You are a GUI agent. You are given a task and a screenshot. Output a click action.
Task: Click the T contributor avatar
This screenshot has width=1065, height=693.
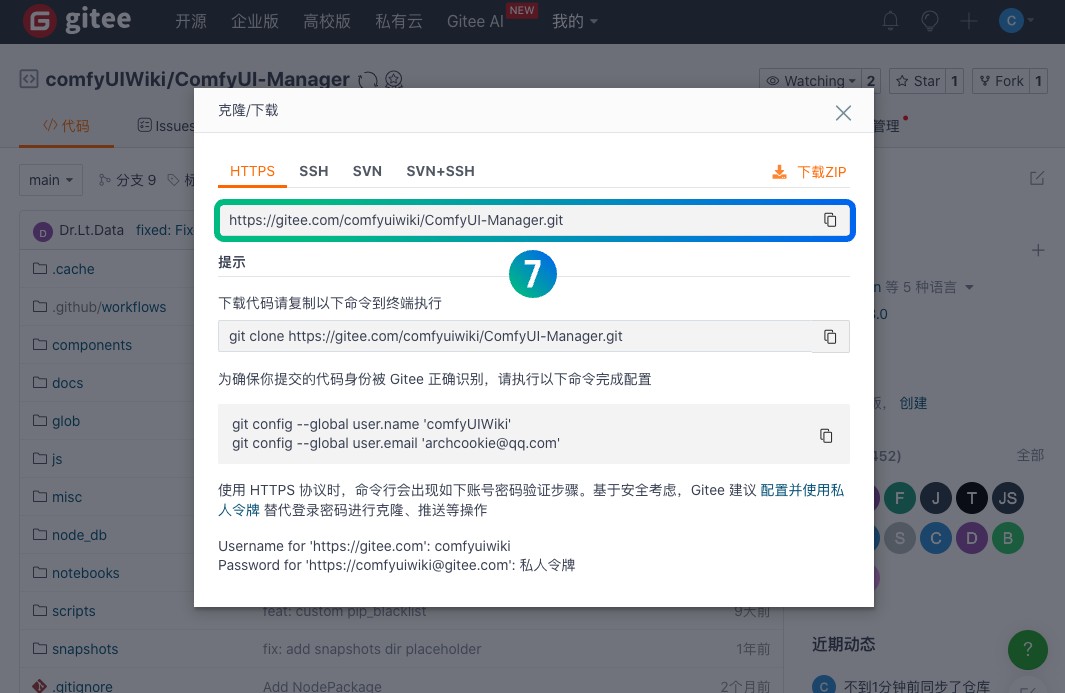(x=971, y=499)
